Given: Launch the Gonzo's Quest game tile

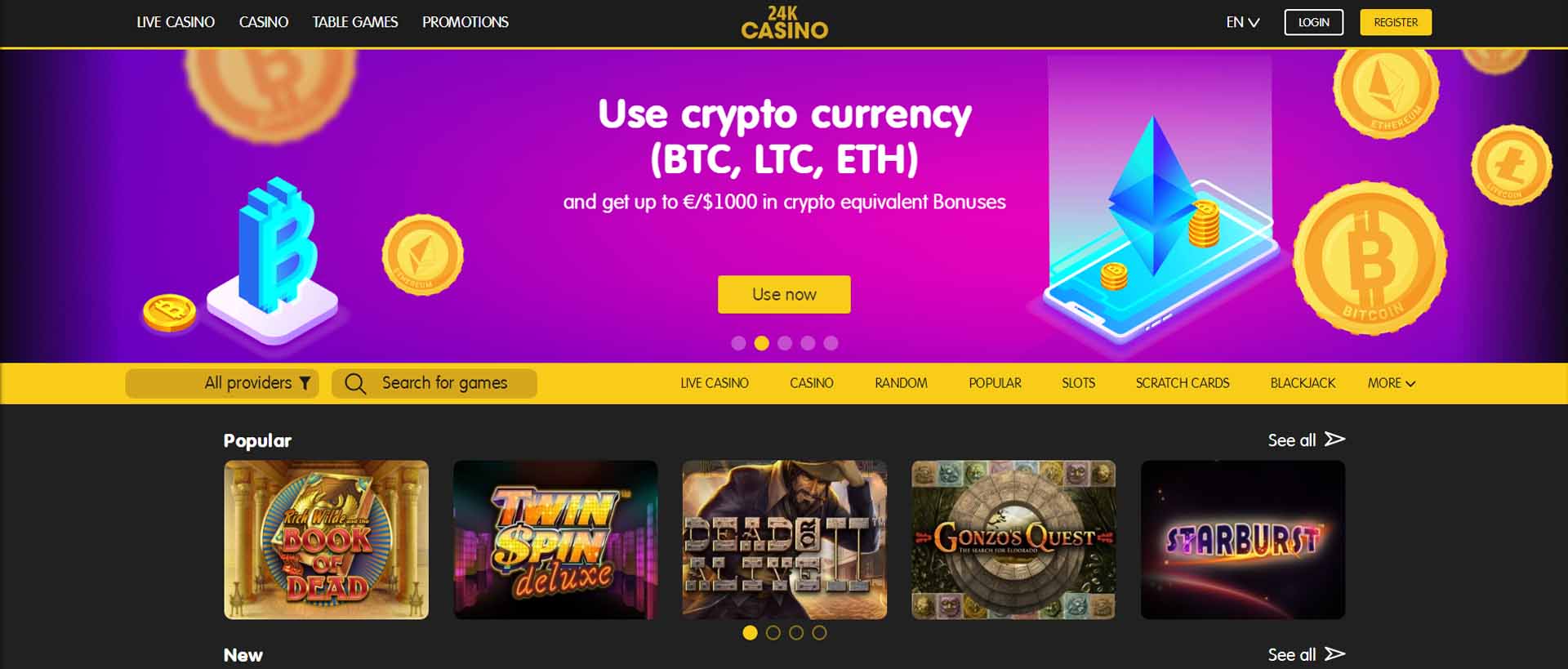Looking at the screenshot, I should click(x=1013, y=539).
